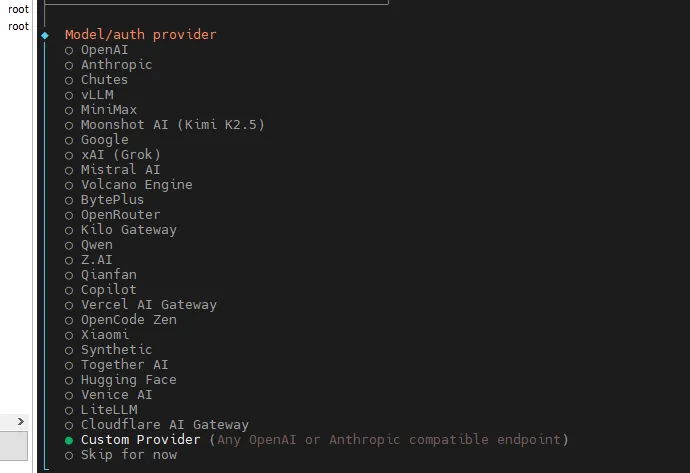Select Vercel AI Gateway option
The height and width of the screenshot is (473, 690).
point(148,305)
